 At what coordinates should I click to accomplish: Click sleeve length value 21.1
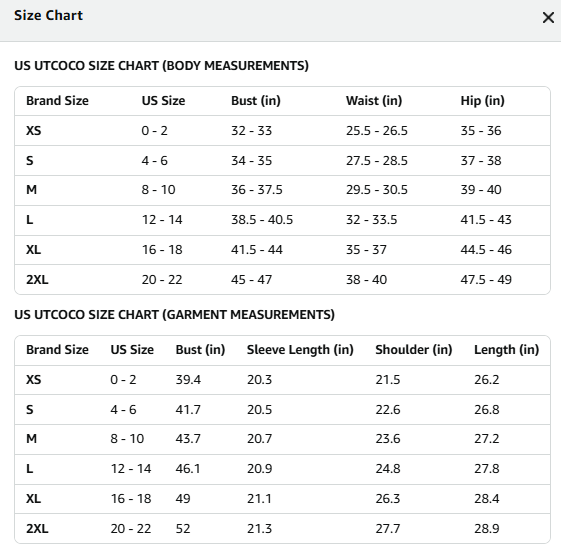259,499
